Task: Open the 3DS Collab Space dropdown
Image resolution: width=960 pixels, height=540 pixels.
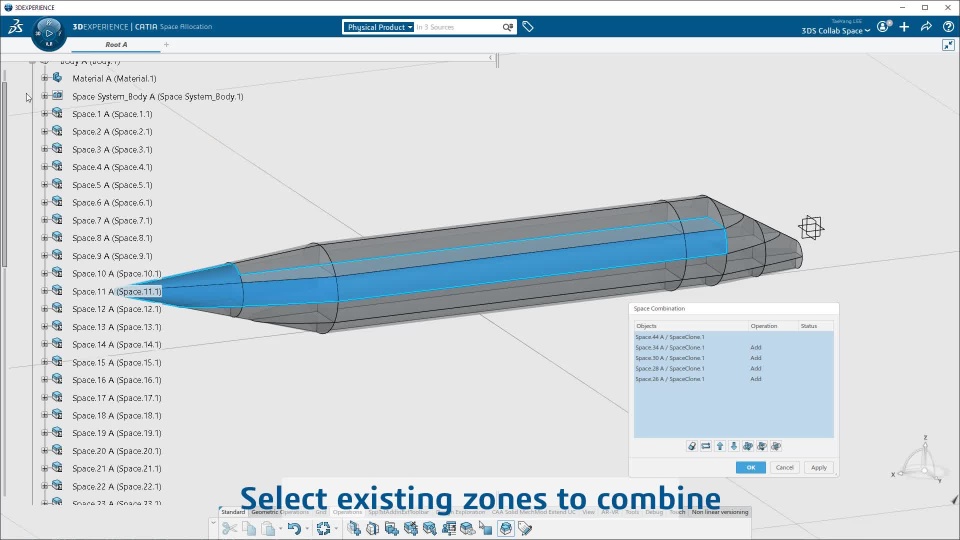Action: (836, 31)
